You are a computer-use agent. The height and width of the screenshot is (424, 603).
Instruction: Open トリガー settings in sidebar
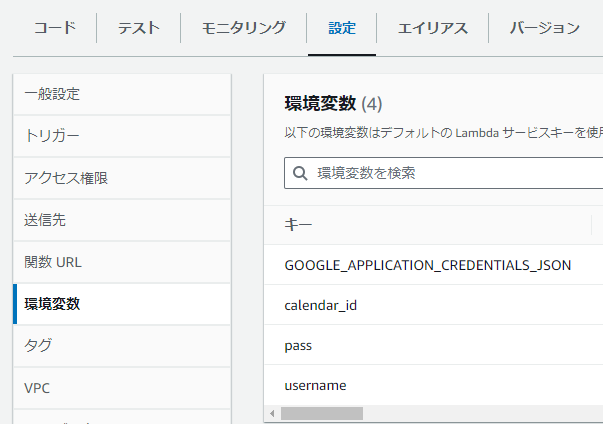click(122, 136)
